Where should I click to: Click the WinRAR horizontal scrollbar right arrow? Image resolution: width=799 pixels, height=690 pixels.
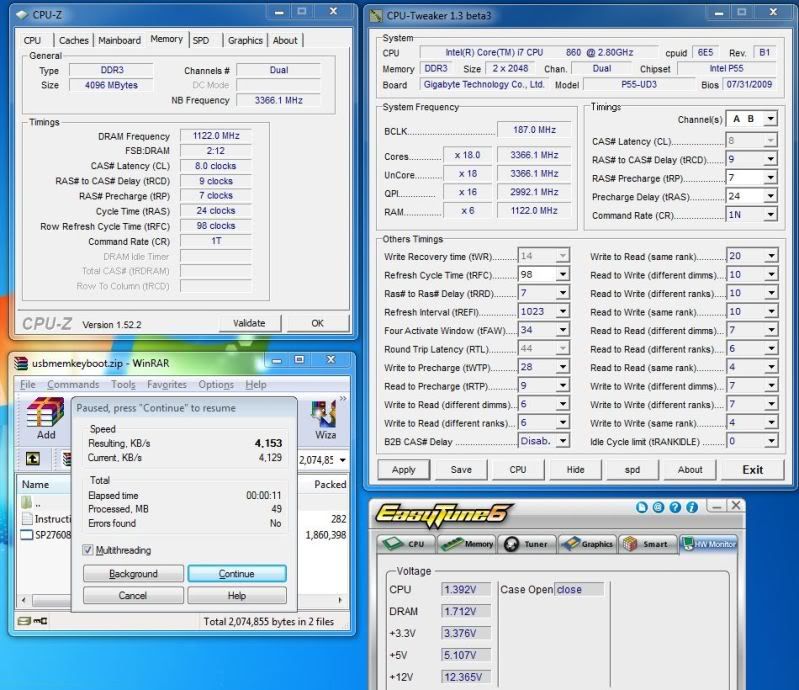pos(340,600)
